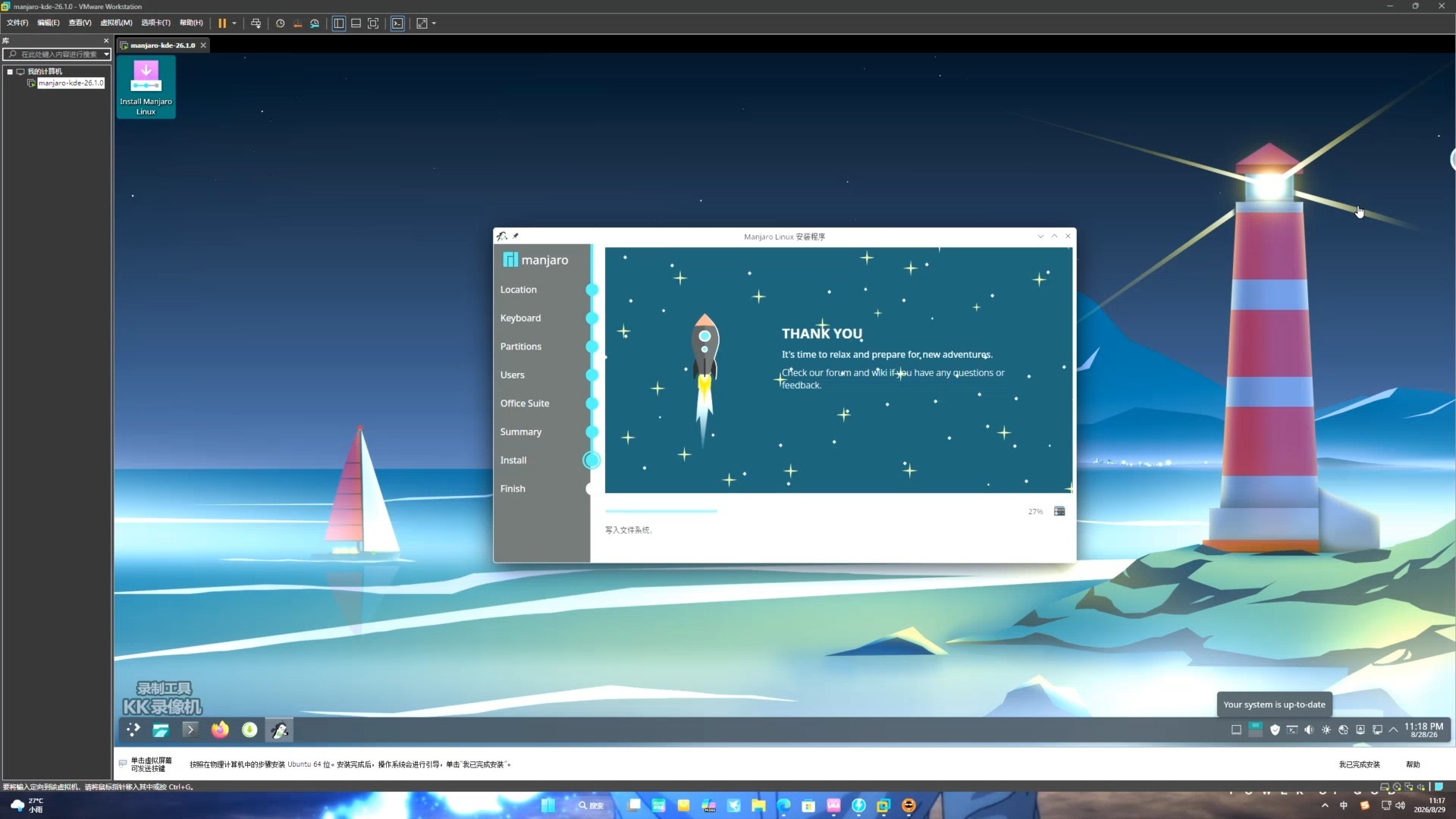Open the 查看(V) menu
The height and width of the screenshot is (819, 1456).
(x=80, y=23)
